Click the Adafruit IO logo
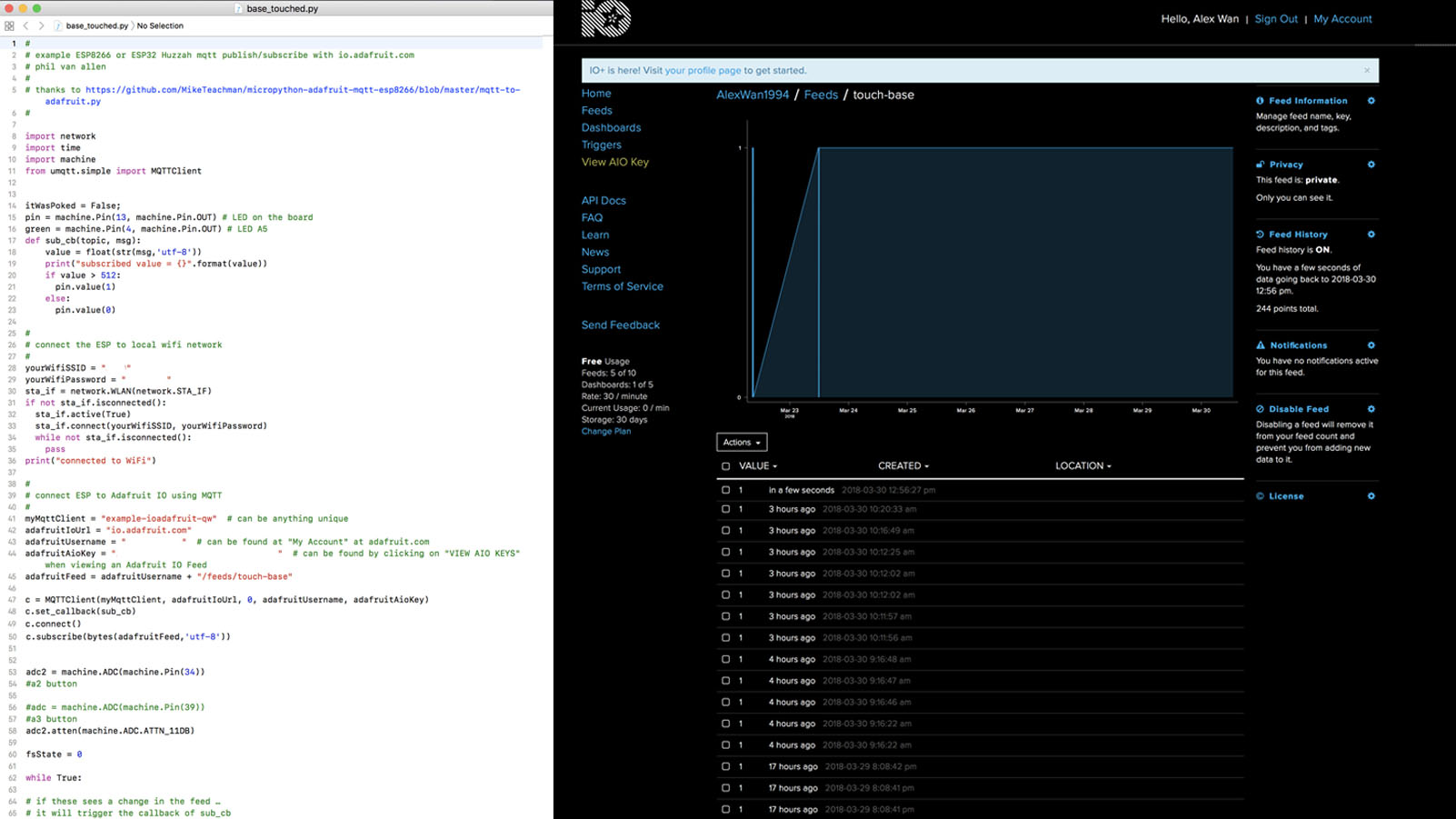The height and width of the screenshot is (819, 1456). coord(606,18)
